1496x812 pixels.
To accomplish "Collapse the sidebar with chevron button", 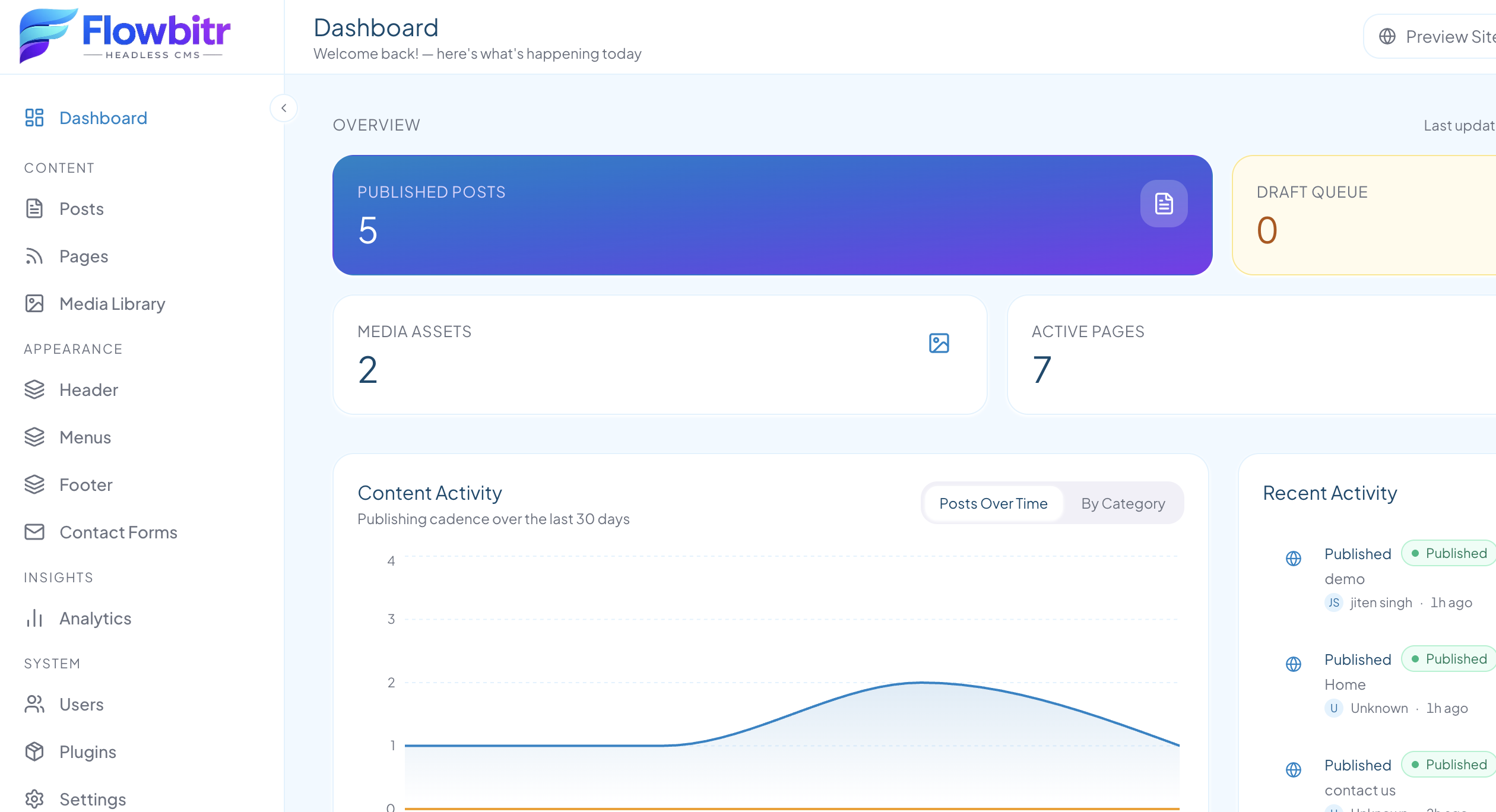I will [x=284, y=108].
